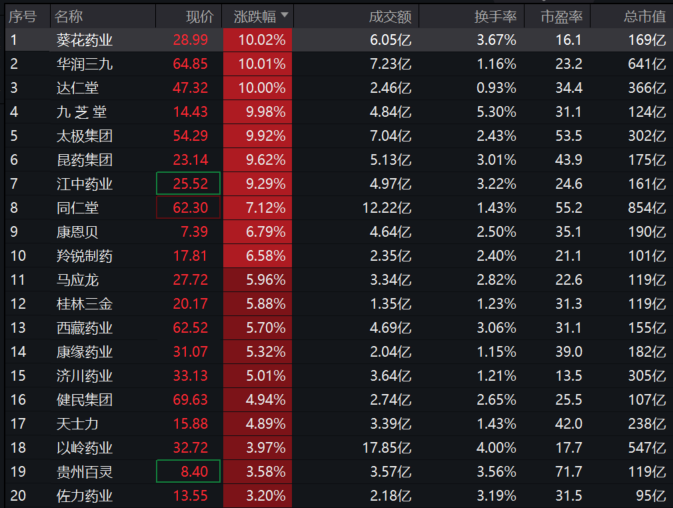Select the 昆药集团 stock name
This screenshot has width=673, height=508.
tap(85, 160)
